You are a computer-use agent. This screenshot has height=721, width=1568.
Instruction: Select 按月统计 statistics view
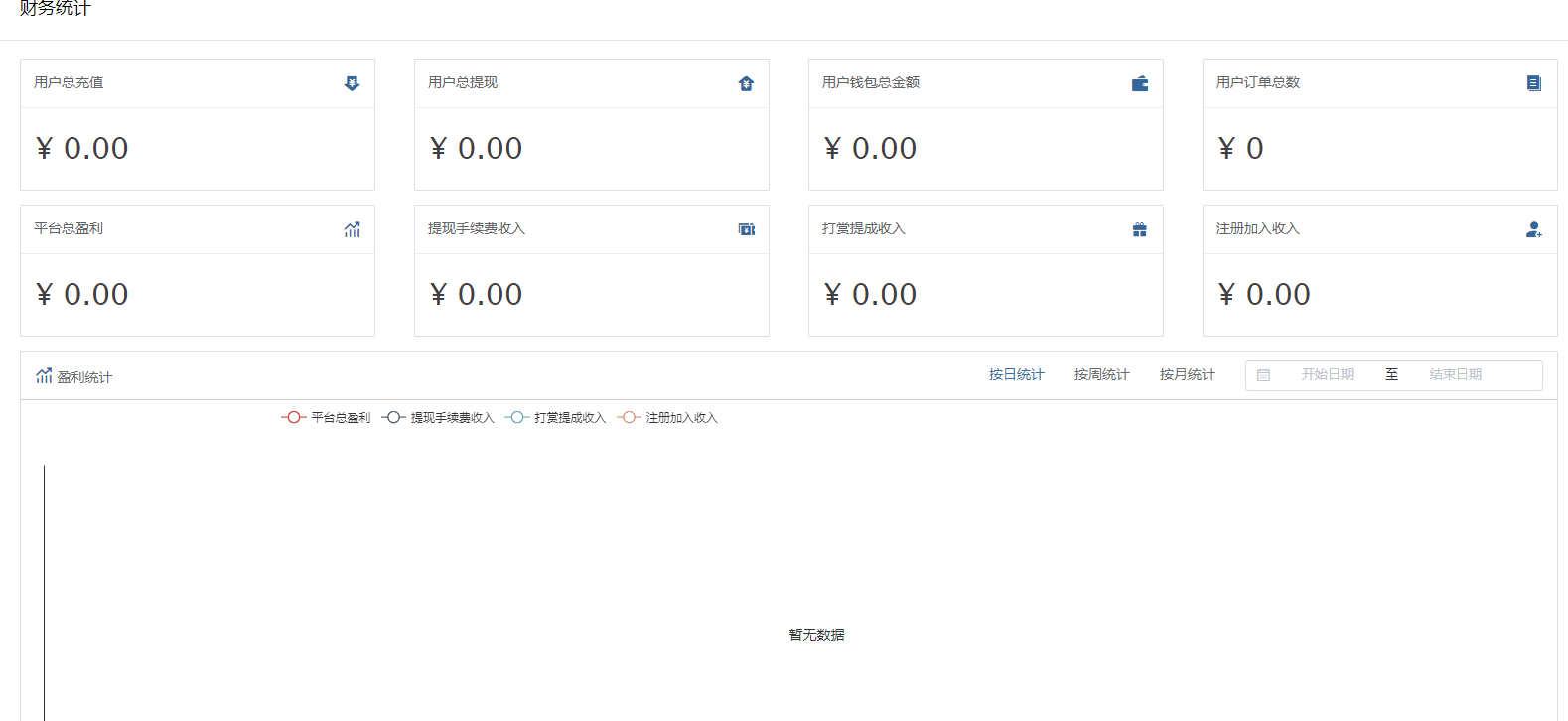[1187, 375]
